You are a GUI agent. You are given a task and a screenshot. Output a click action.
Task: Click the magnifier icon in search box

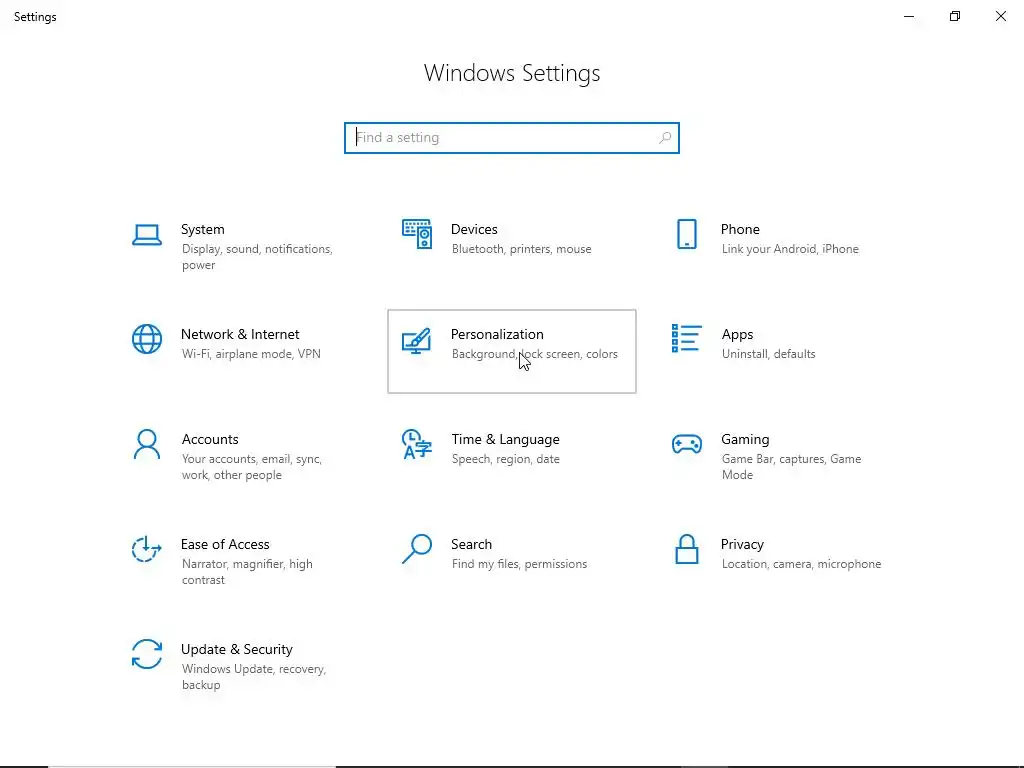coord(665,138)
